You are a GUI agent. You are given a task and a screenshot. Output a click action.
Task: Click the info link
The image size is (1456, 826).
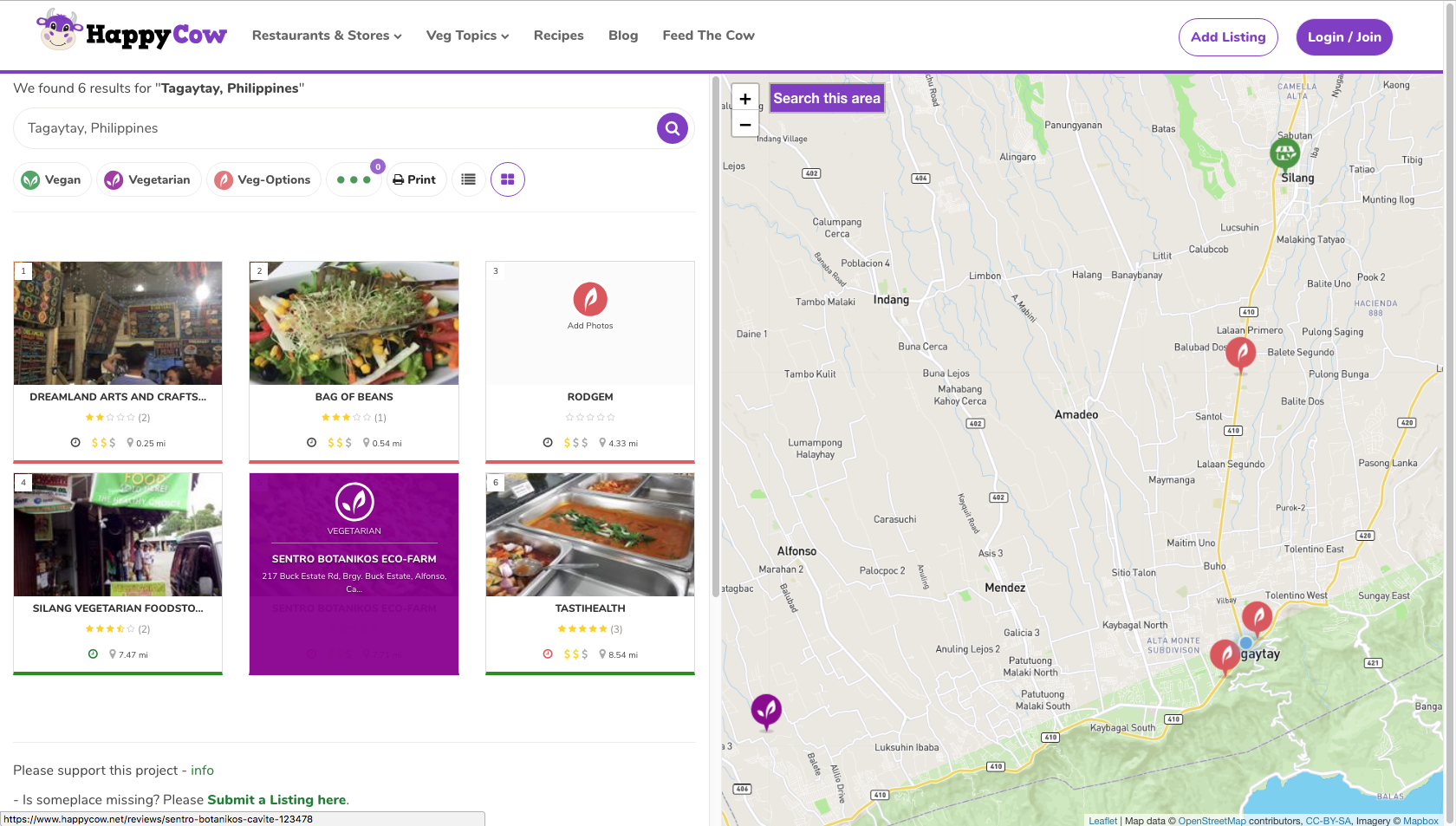pyautogui.click(x=202, y=771)
